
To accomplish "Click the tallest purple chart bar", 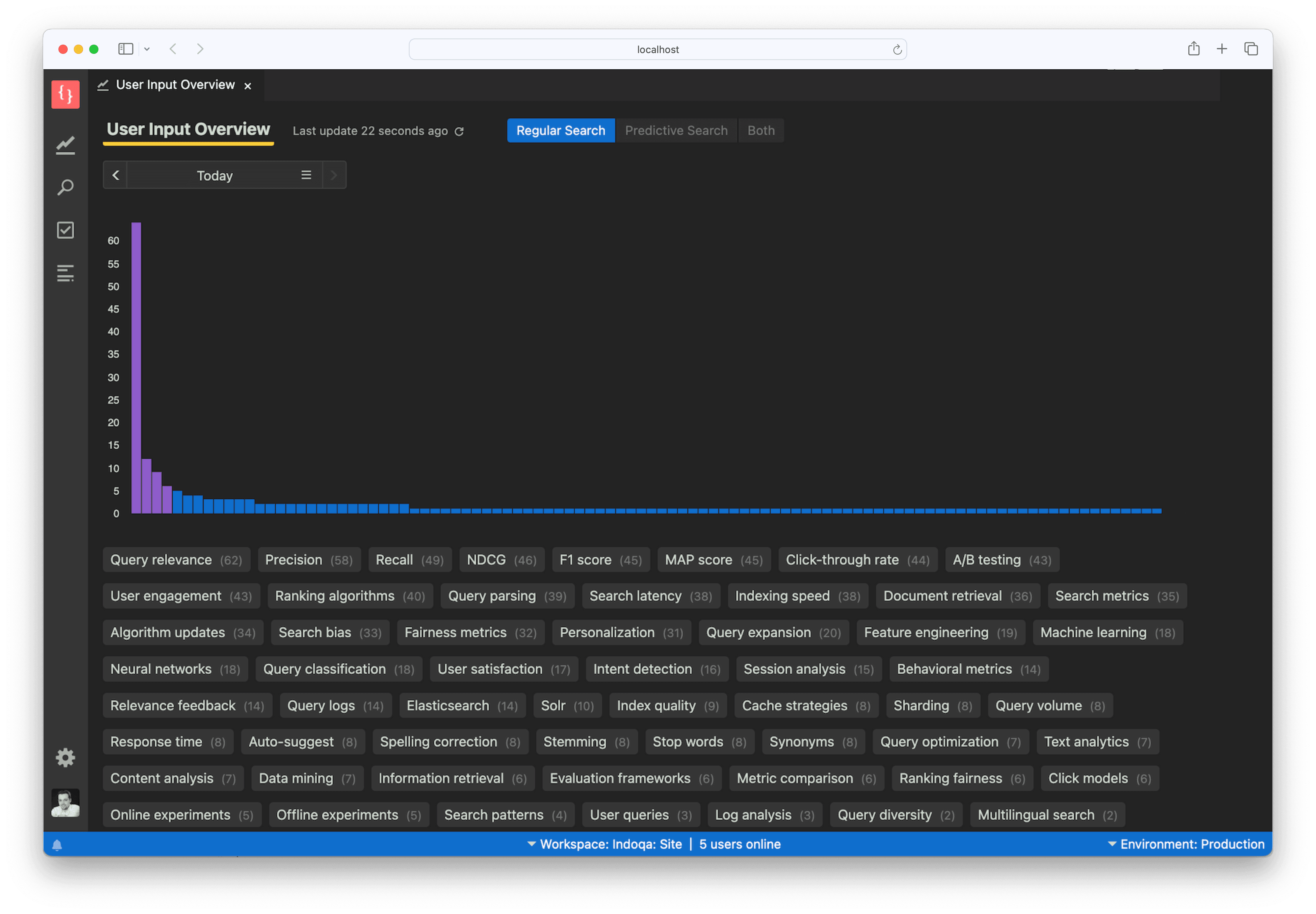I will (x=136, y=367).
